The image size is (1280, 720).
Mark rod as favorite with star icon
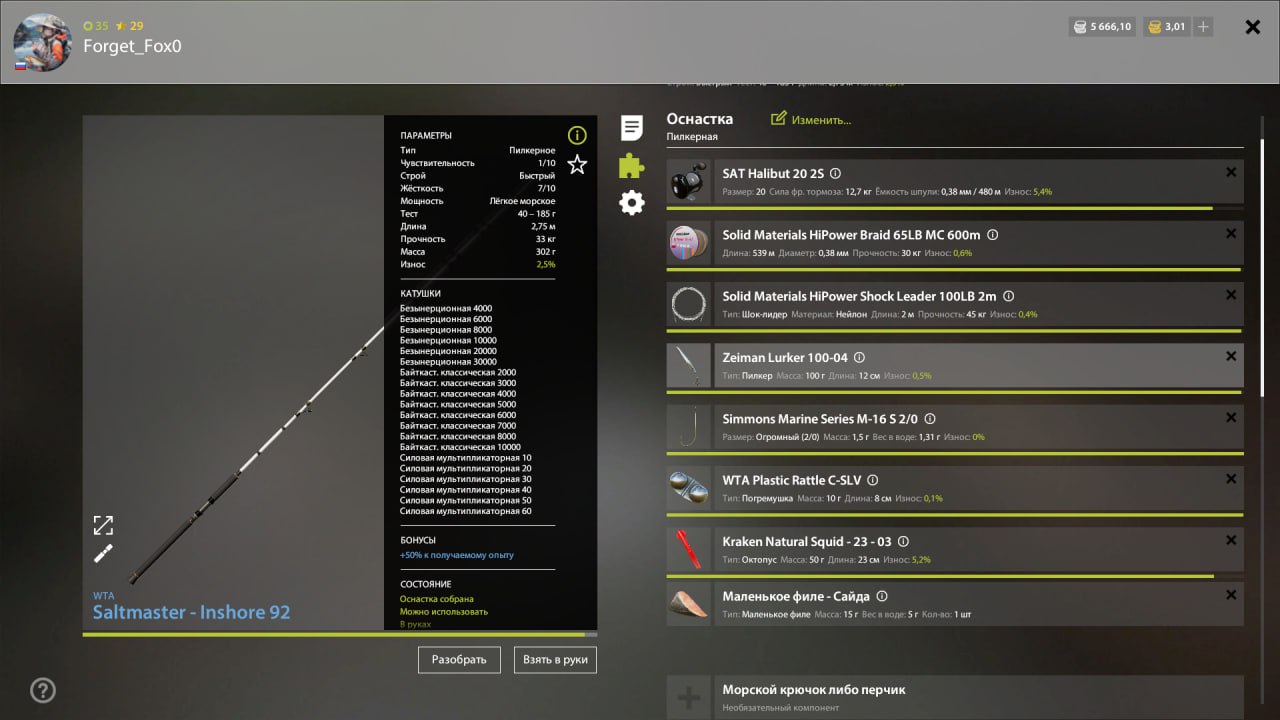coord(577,165)
